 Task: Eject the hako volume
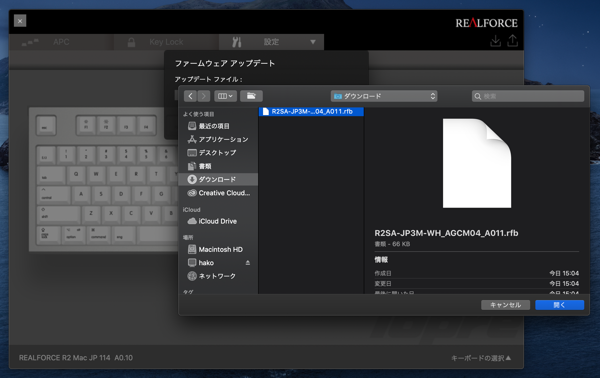[x=248, y=263]
